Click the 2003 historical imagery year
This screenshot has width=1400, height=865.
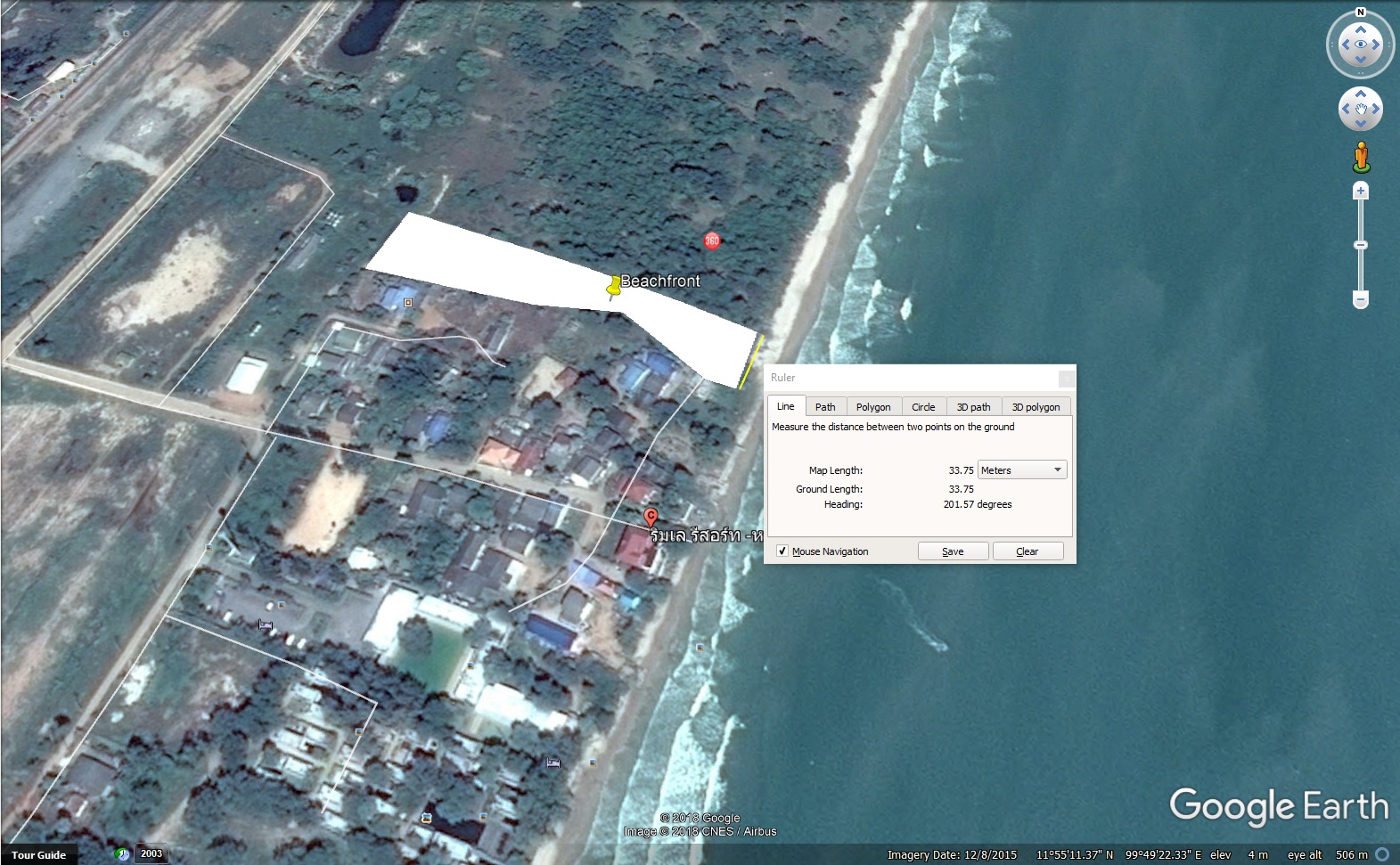(x=151, y=853)
